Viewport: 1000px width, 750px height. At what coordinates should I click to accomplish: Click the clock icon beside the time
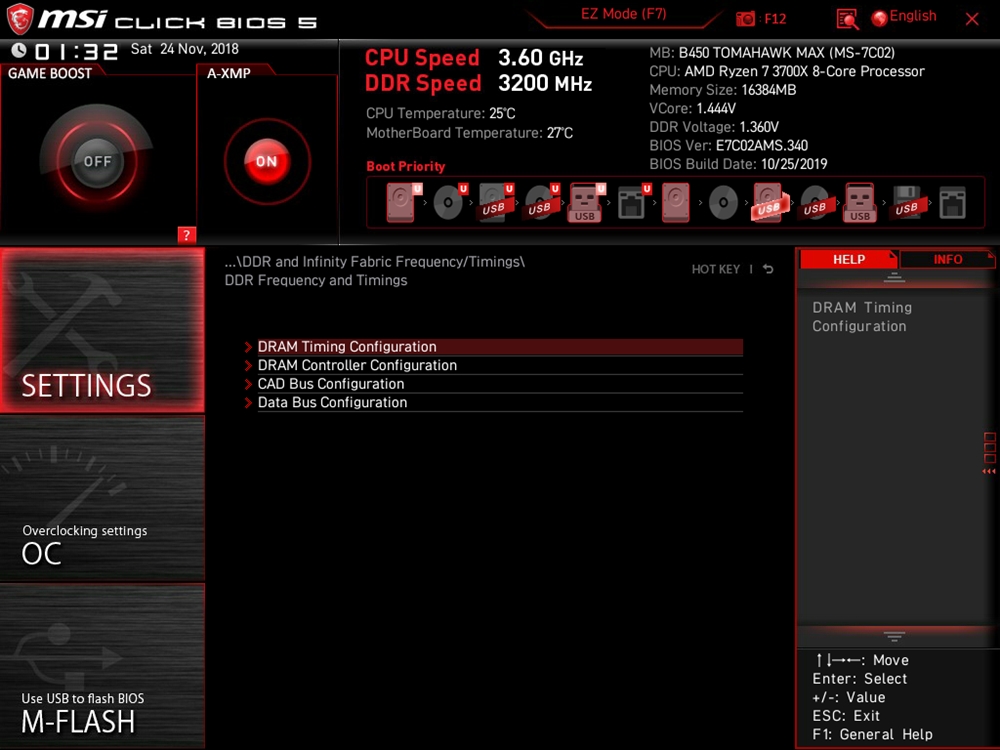tap(19, 50)
